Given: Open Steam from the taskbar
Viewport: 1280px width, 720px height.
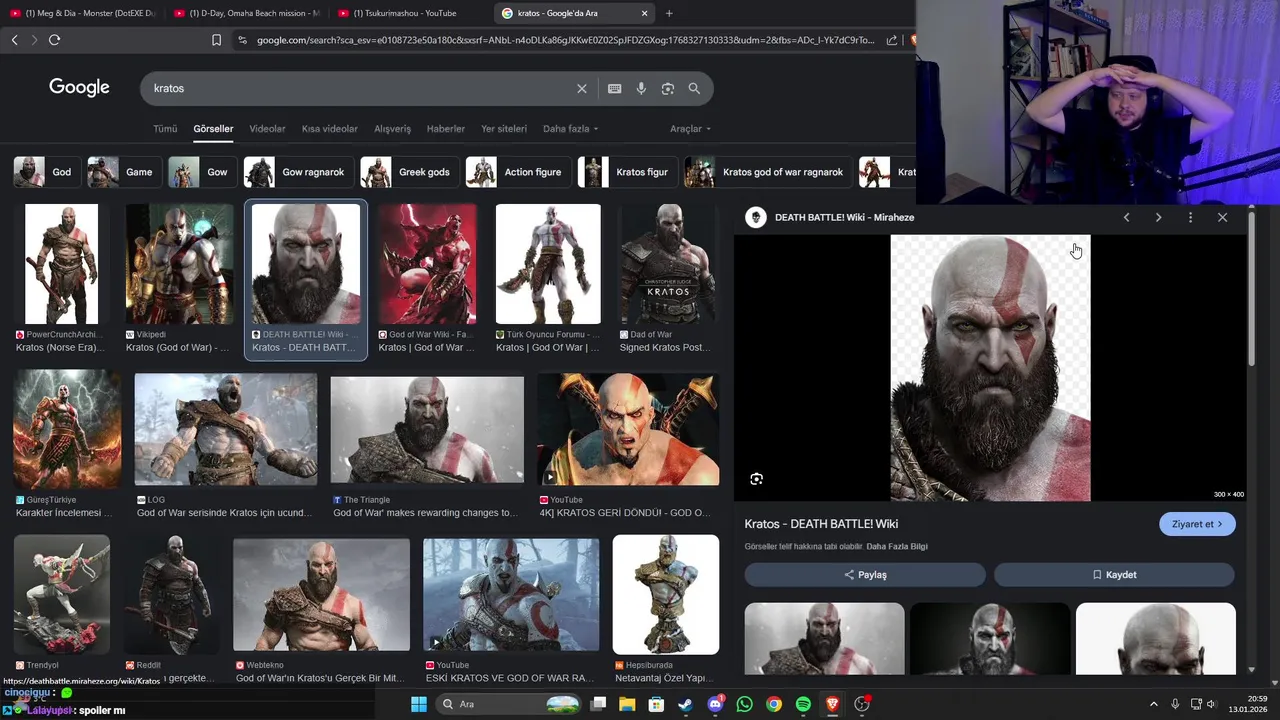Looking at the screenshot, I should 685,704.
